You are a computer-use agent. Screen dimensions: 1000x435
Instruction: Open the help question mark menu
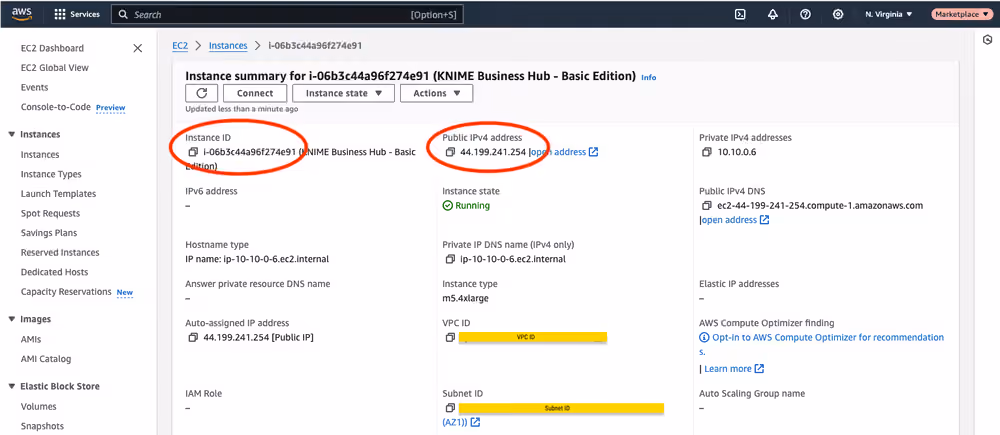[x=805, y=14]
